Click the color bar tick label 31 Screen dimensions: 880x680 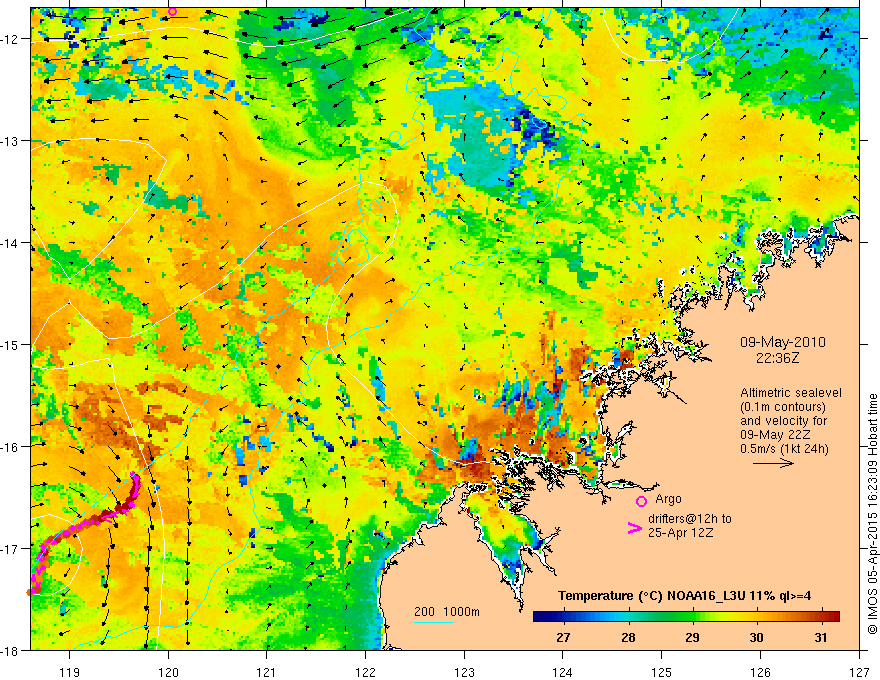coord(821,637)
